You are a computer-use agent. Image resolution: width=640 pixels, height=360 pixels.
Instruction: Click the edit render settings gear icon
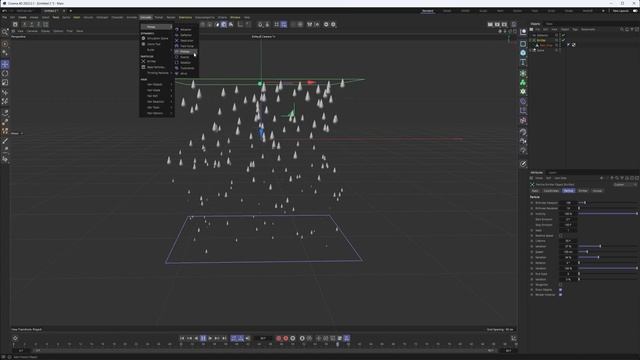(504, 24)
